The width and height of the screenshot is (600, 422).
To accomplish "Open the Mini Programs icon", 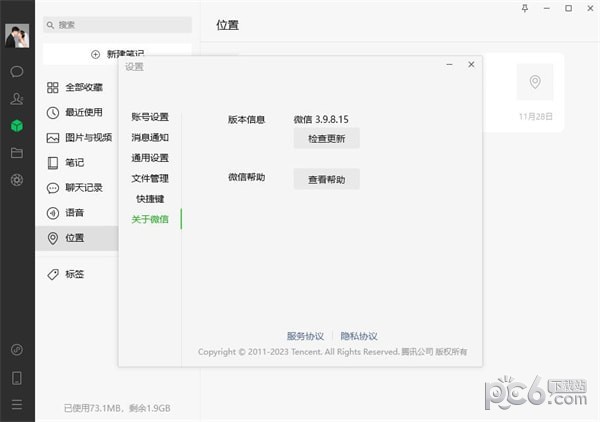I will click(x=17, y=349).
